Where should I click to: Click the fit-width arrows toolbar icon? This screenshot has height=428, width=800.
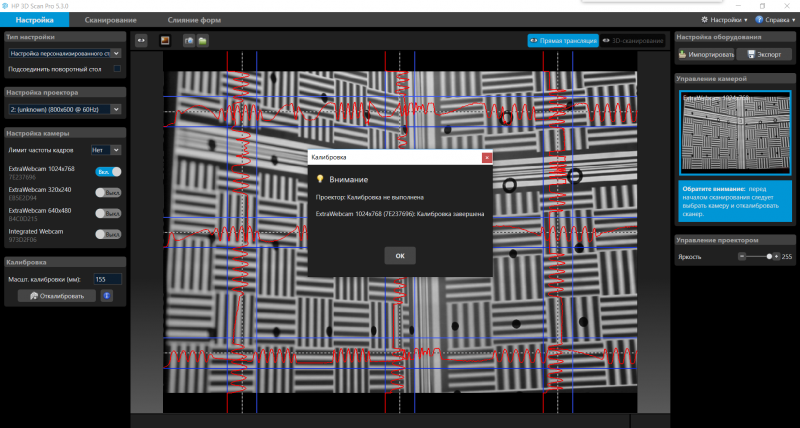[141, 41]
